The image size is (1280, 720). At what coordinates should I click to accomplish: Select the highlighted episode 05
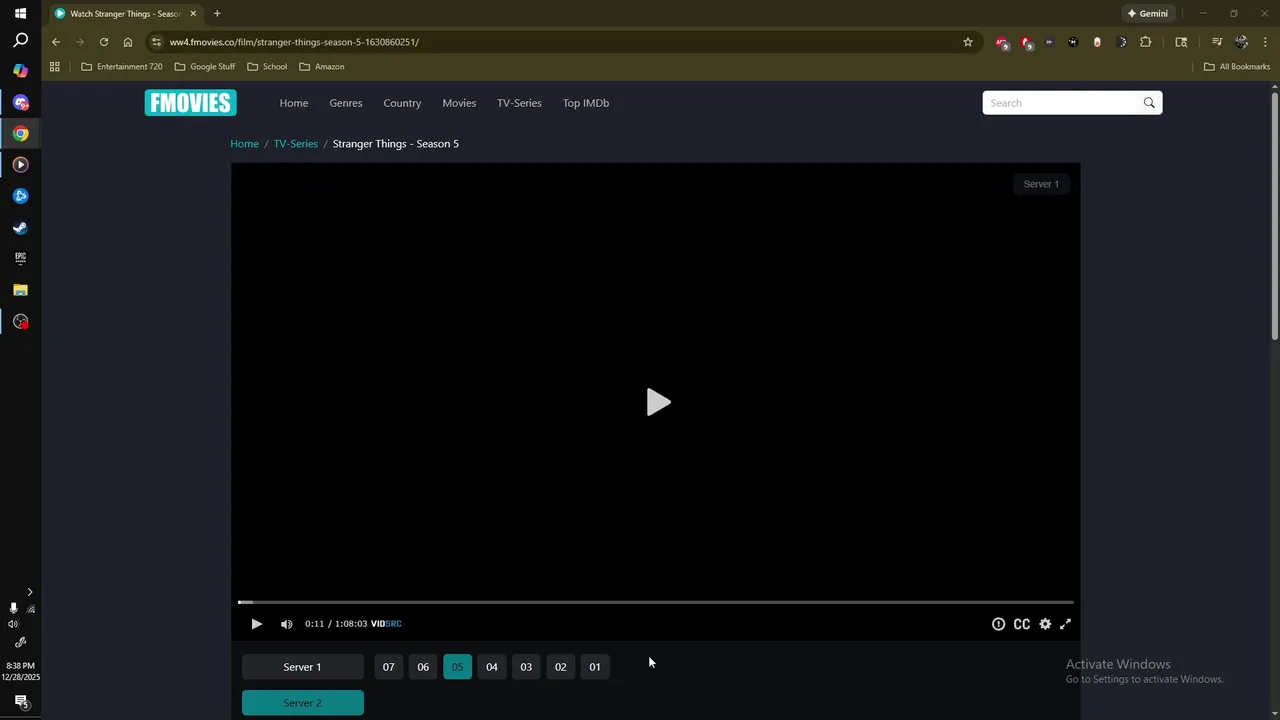click(457, 667)
